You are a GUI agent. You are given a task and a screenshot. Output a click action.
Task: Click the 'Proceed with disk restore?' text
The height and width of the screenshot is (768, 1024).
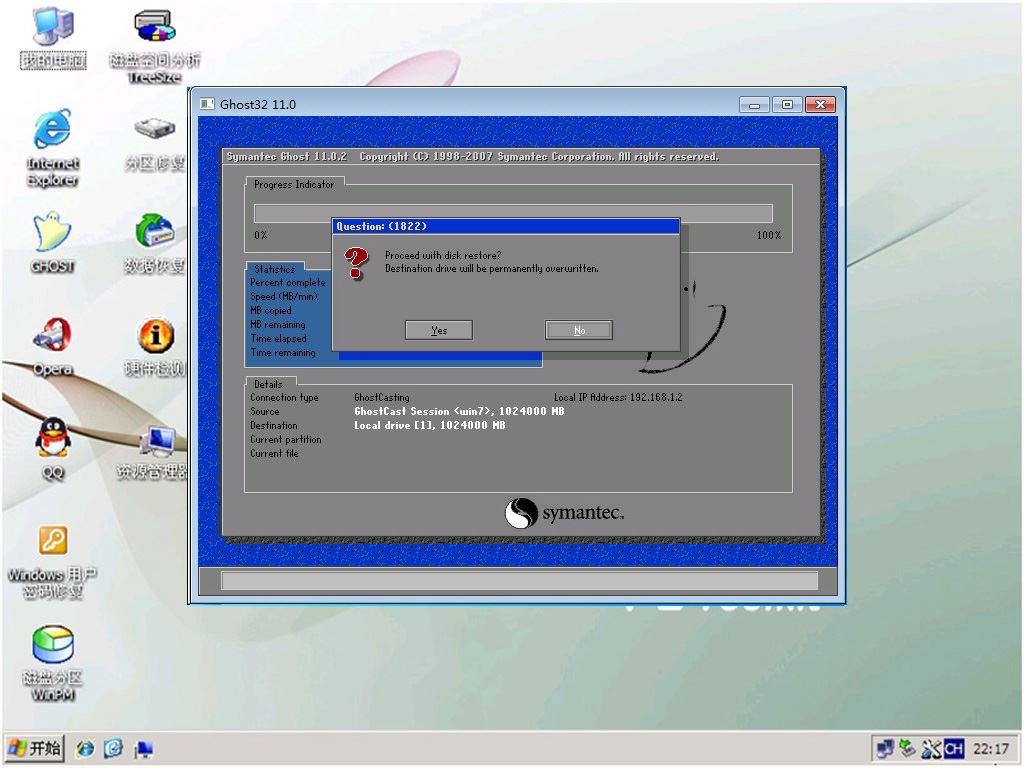[443, 255]
